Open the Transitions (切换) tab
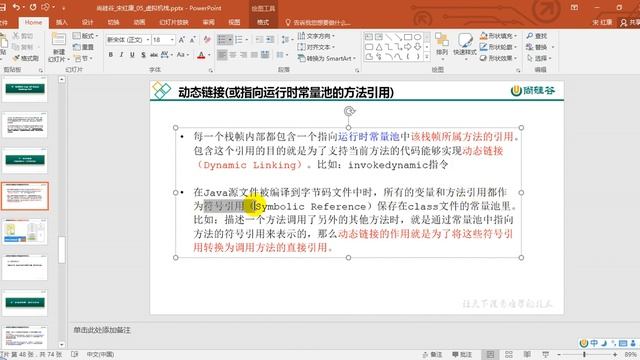This screenshot has height=360, width=640. click(x=113, y=22)
